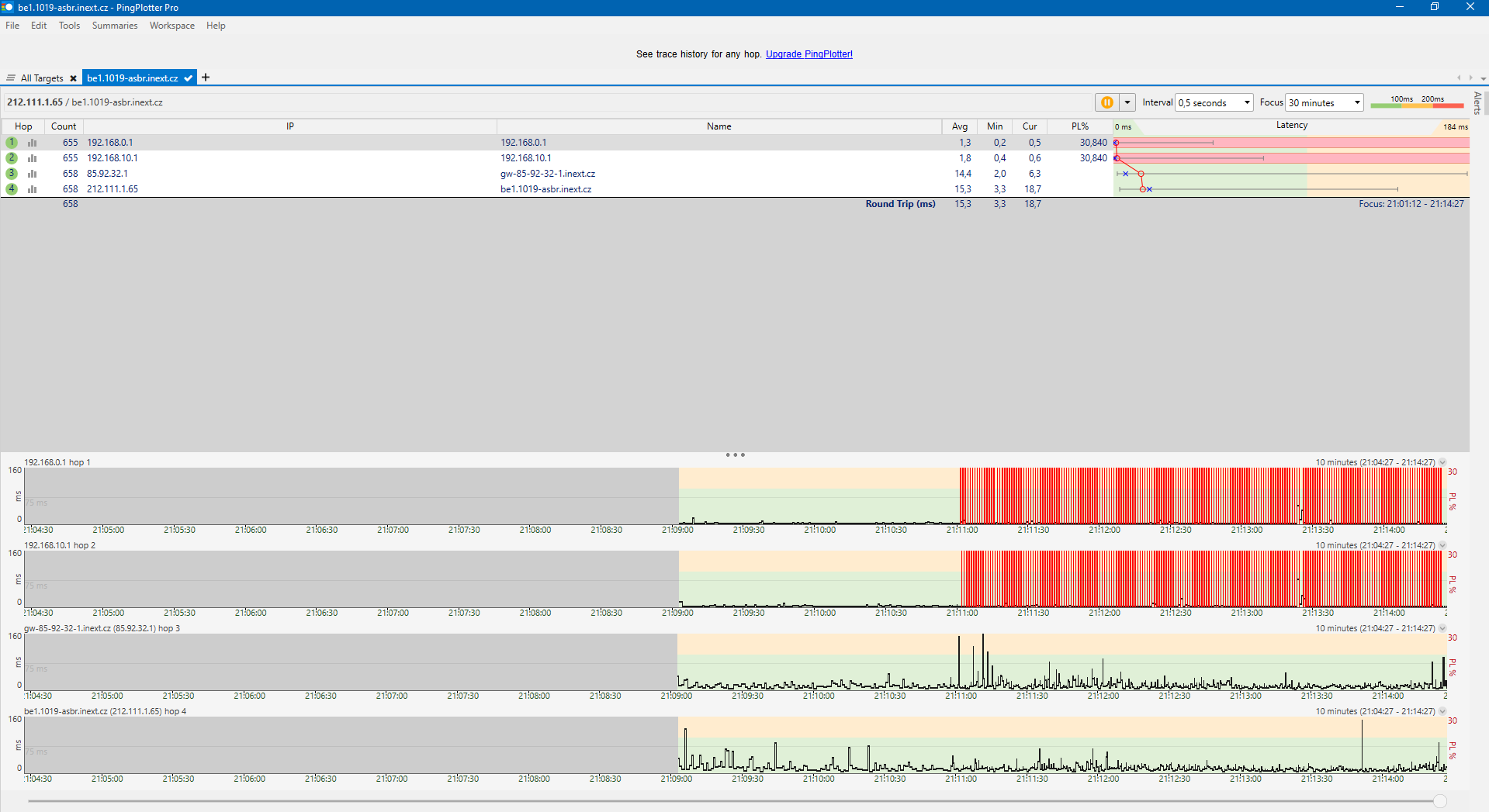Open the Workspace menu
This screenshot has width=1489, height=812.
click(171, 26)
